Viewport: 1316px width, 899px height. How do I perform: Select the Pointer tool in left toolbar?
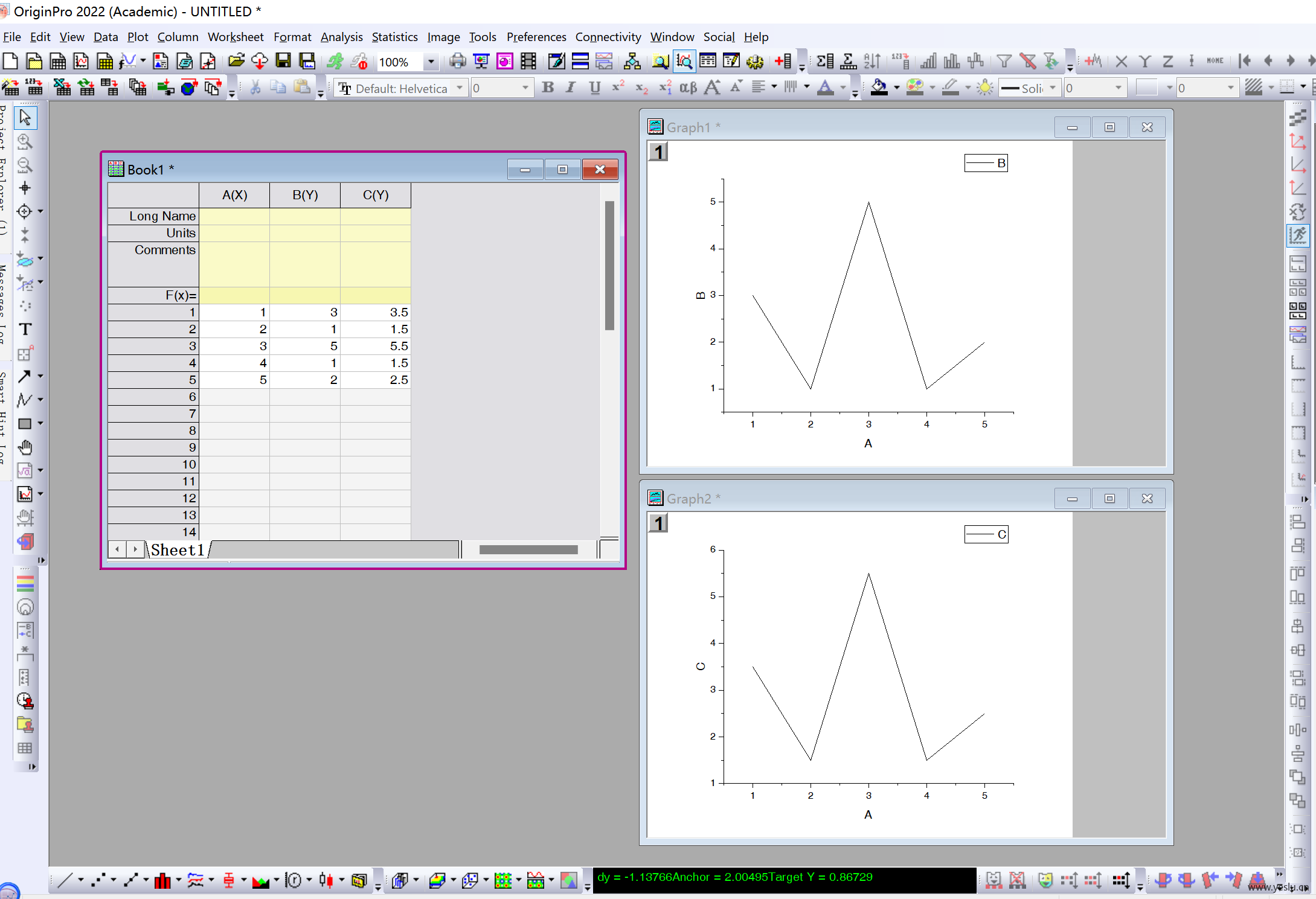[25, 117]
